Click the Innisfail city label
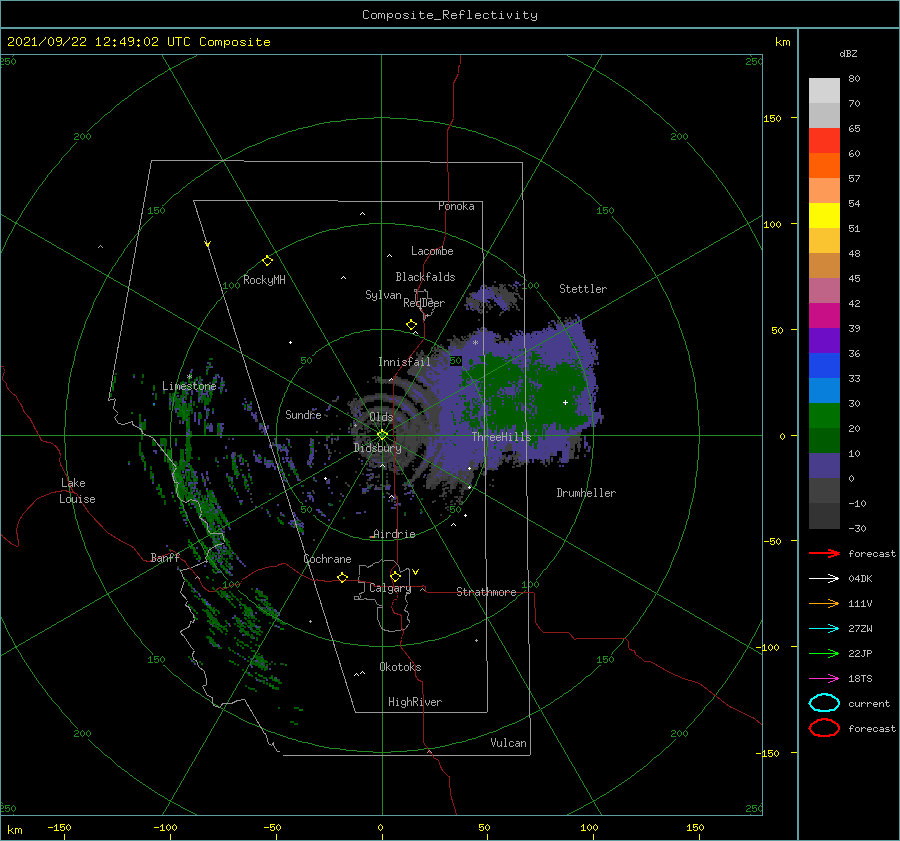Screen dimensions: 900x841 (404, 362)
